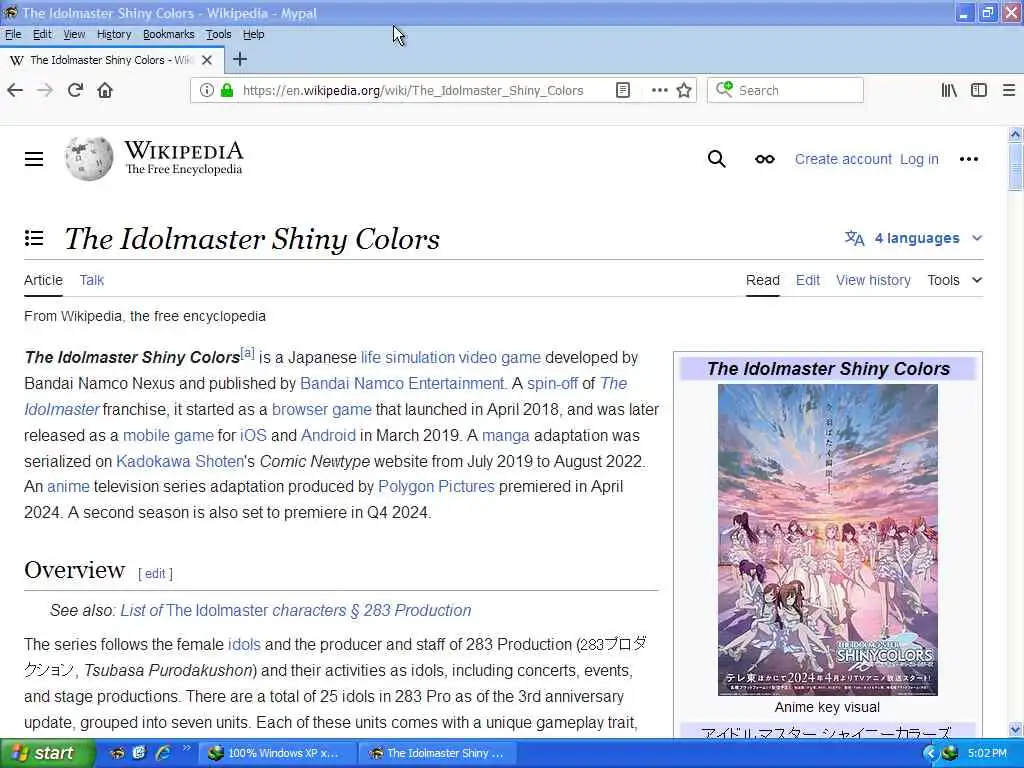Open the Library bookmarks icon

click(949, 90)
